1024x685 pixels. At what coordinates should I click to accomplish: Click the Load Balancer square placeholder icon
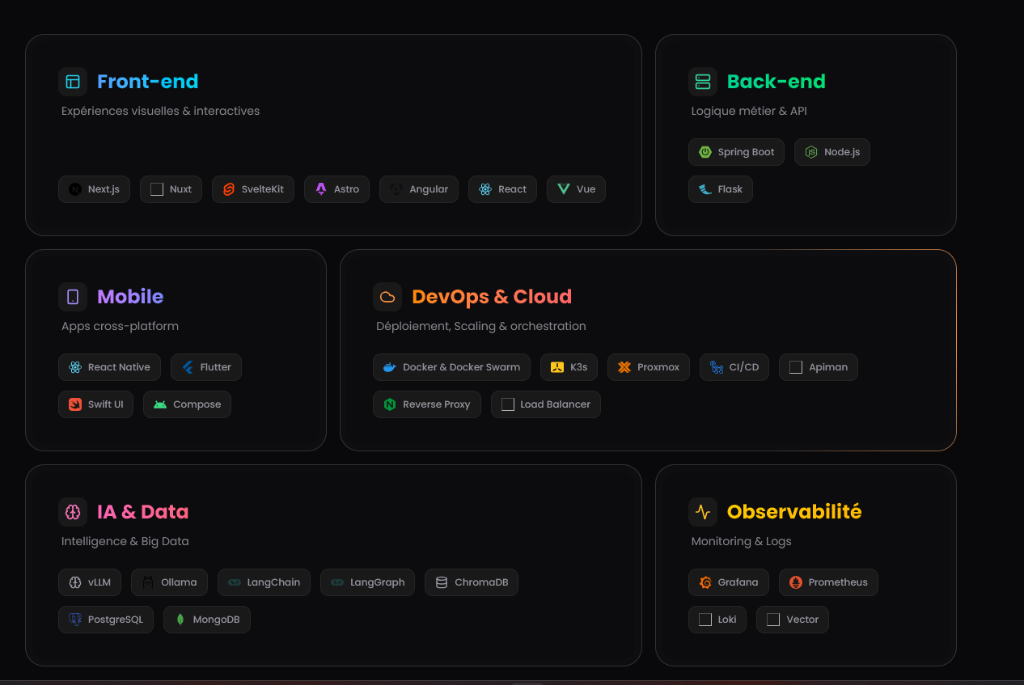point(508,405)
